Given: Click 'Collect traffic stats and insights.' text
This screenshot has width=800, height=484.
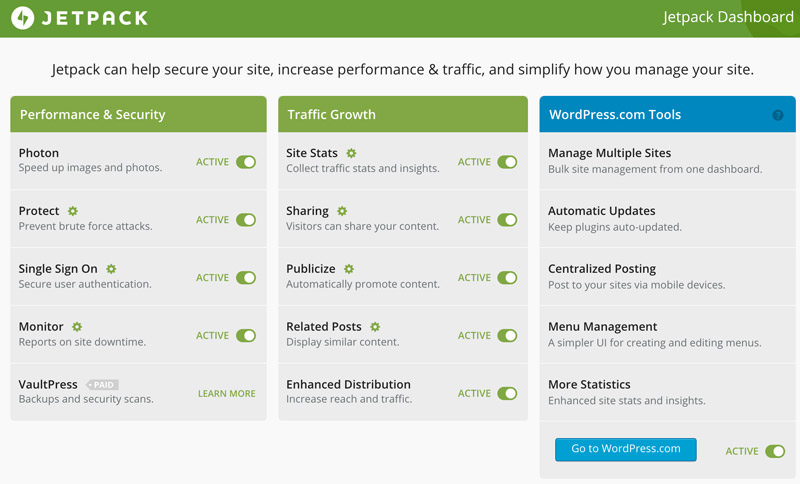Looking at the screenshot, I should [x=363, y=168].
